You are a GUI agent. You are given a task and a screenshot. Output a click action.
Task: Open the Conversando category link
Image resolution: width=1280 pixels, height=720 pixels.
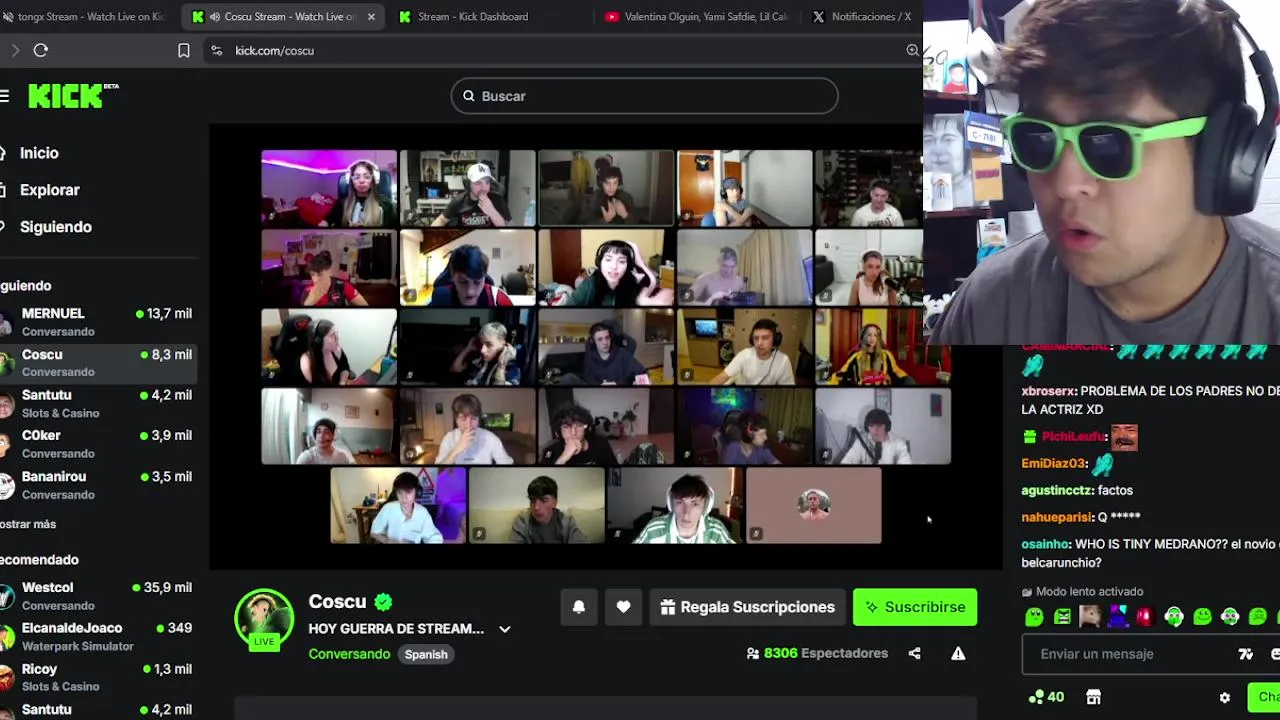349,654
